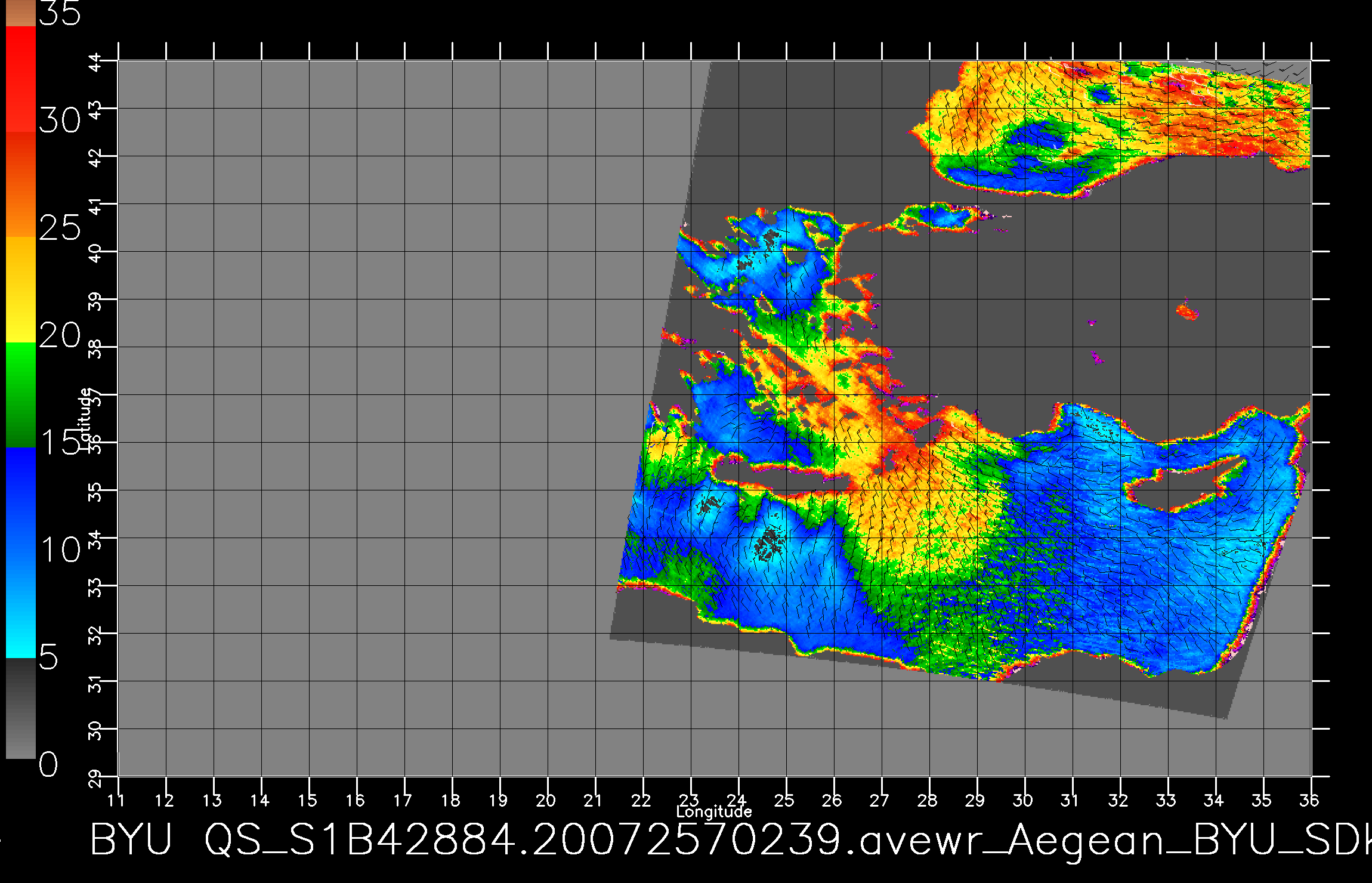The width and height of the screenshot is (1372, 883).
Task: Click longitude tick label 17
Action: pos(403,800)
